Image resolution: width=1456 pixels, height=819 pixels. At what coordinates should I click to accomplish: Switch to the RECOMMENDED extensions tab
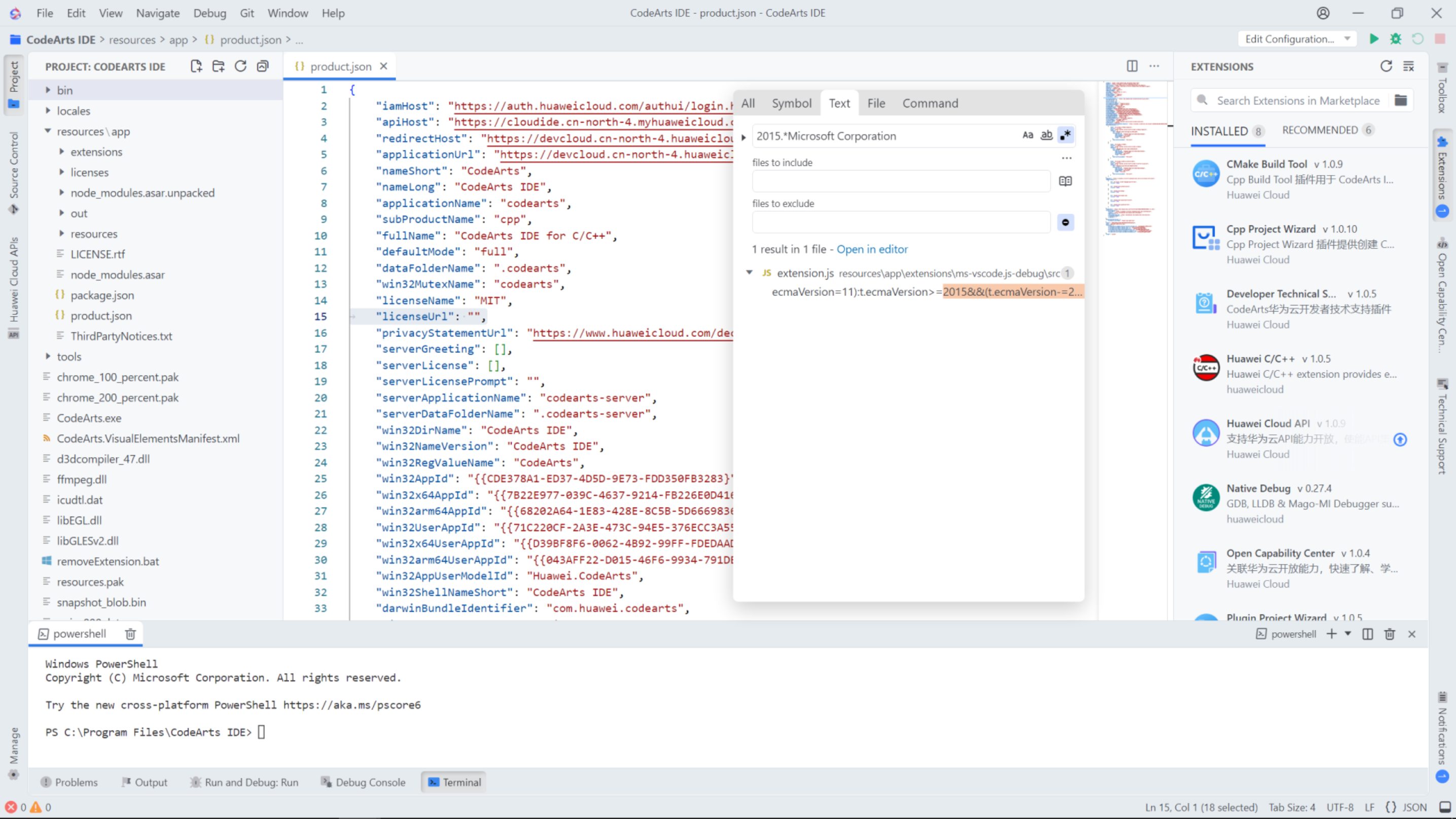(1321, 130)
